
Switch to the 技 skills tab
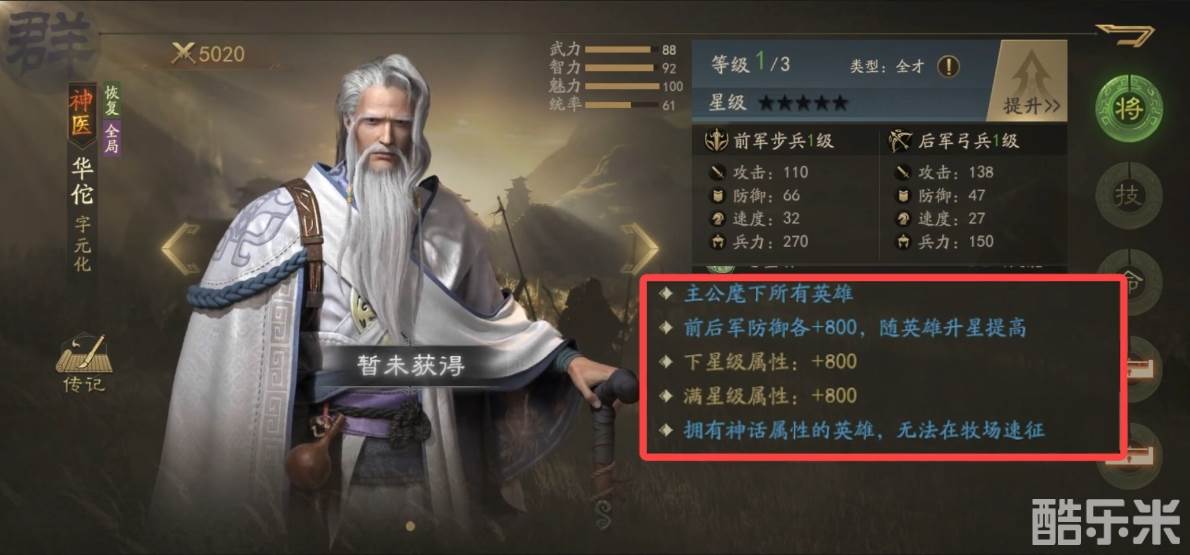click(x=1129, y=195)
